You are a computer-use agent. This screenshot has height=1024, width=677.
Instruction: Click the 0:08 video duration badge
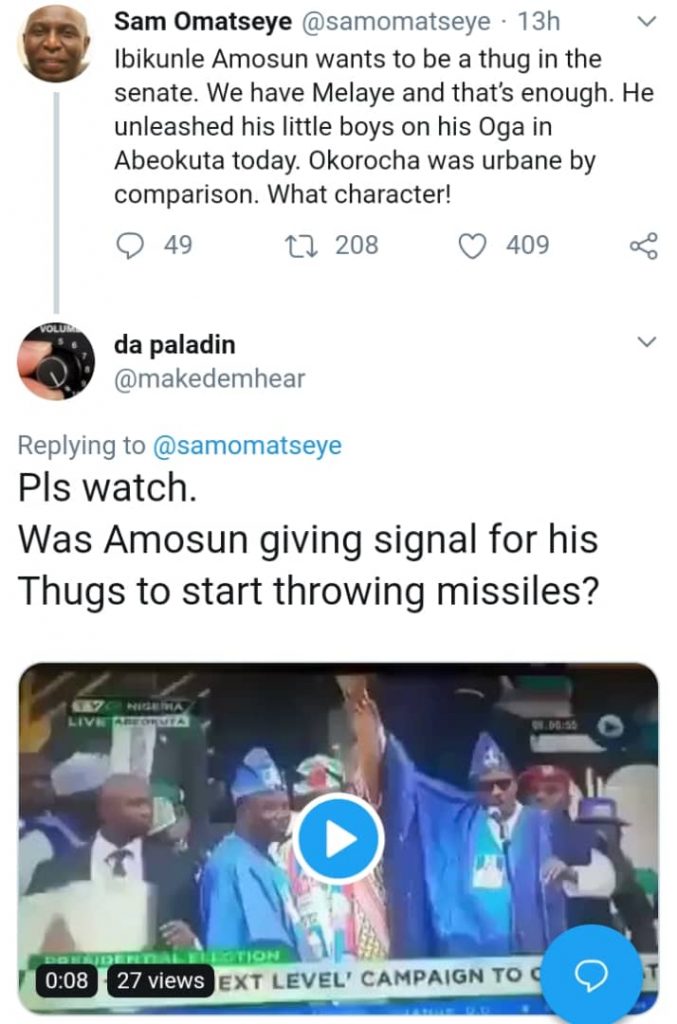coord(67,980)
